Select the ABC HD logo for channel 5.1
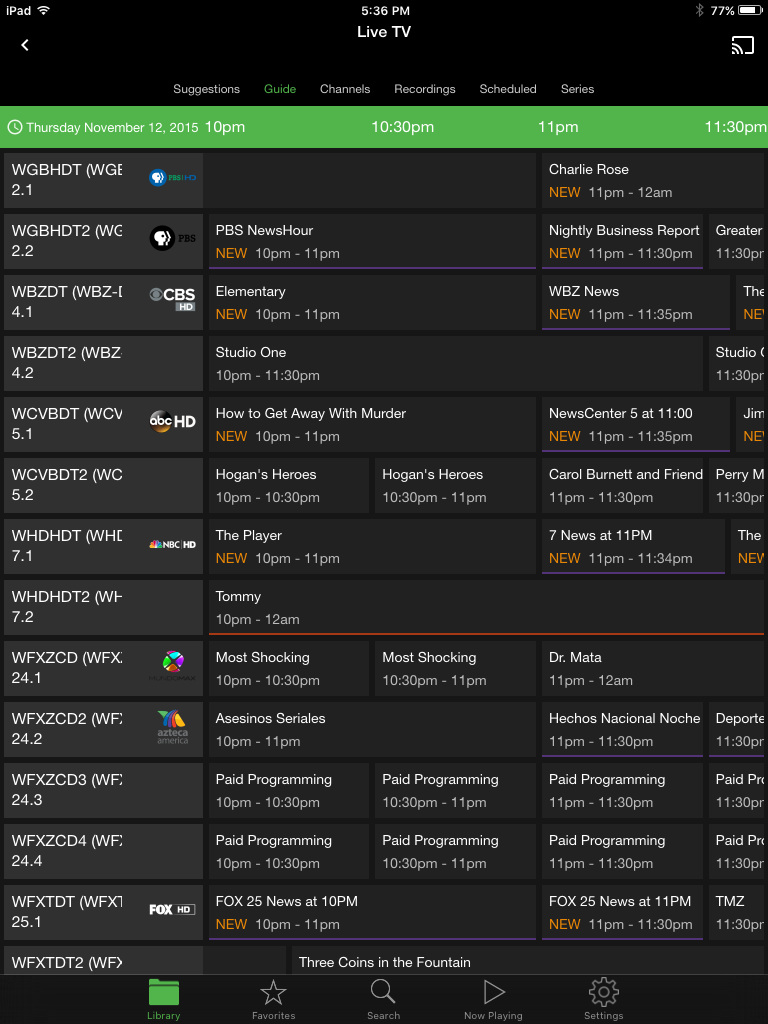The height and width of the screenshot is (1024, 768). tap(172, 421)
